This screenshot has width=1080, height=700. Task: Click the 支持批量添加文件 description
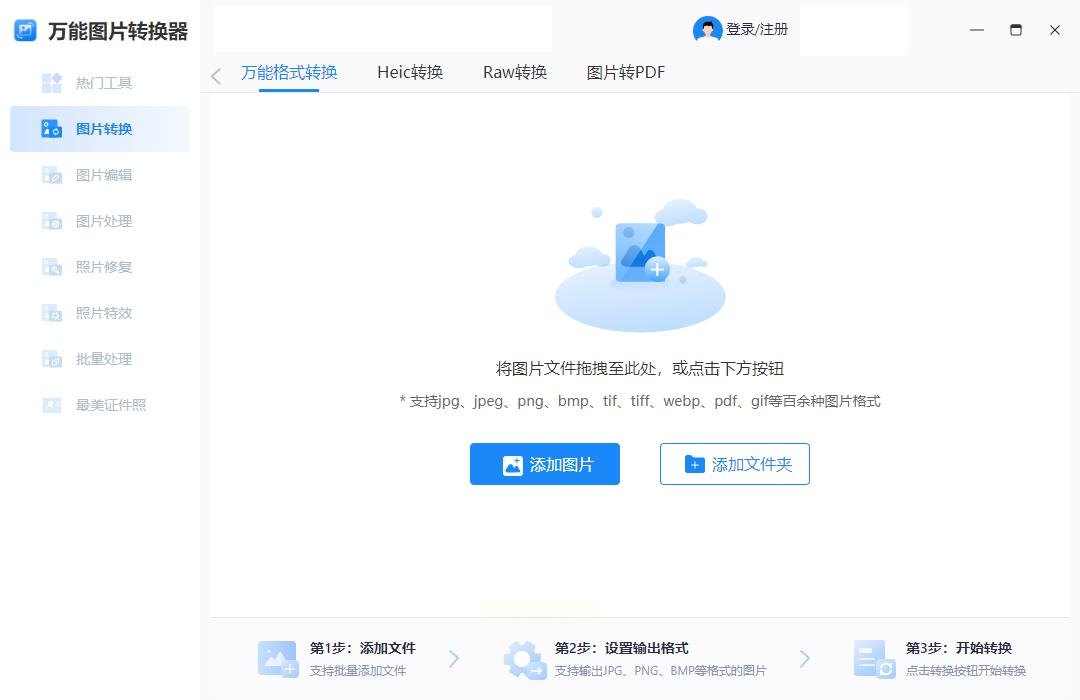click(357, 671)
